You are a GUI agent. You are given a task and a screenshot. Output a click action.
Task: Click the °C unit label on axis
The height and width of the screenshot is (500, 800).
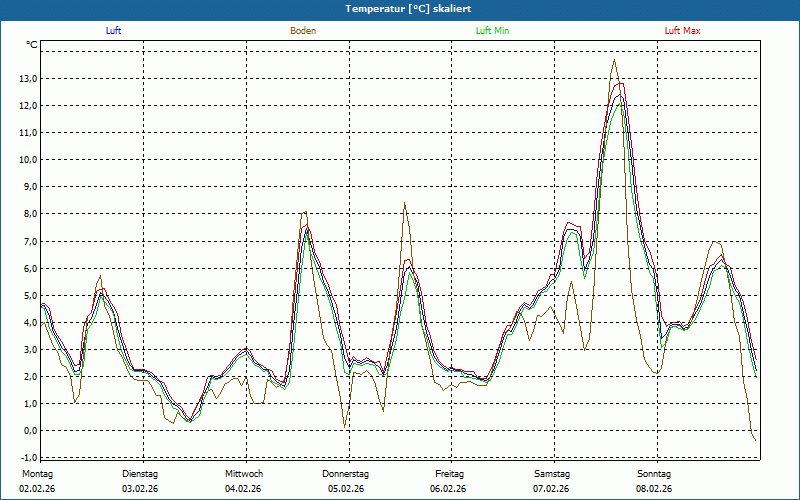point(32,45)
